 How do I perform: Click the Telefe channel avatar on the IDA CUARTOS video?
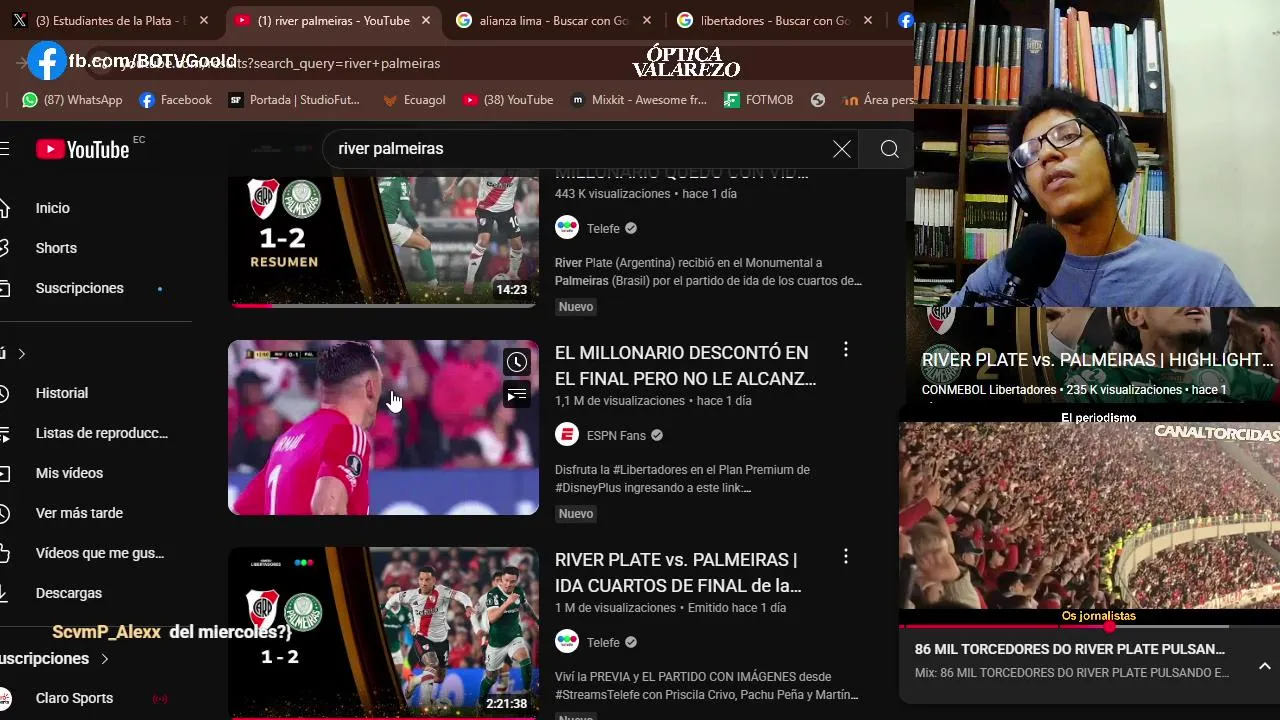tap(567, 642)
